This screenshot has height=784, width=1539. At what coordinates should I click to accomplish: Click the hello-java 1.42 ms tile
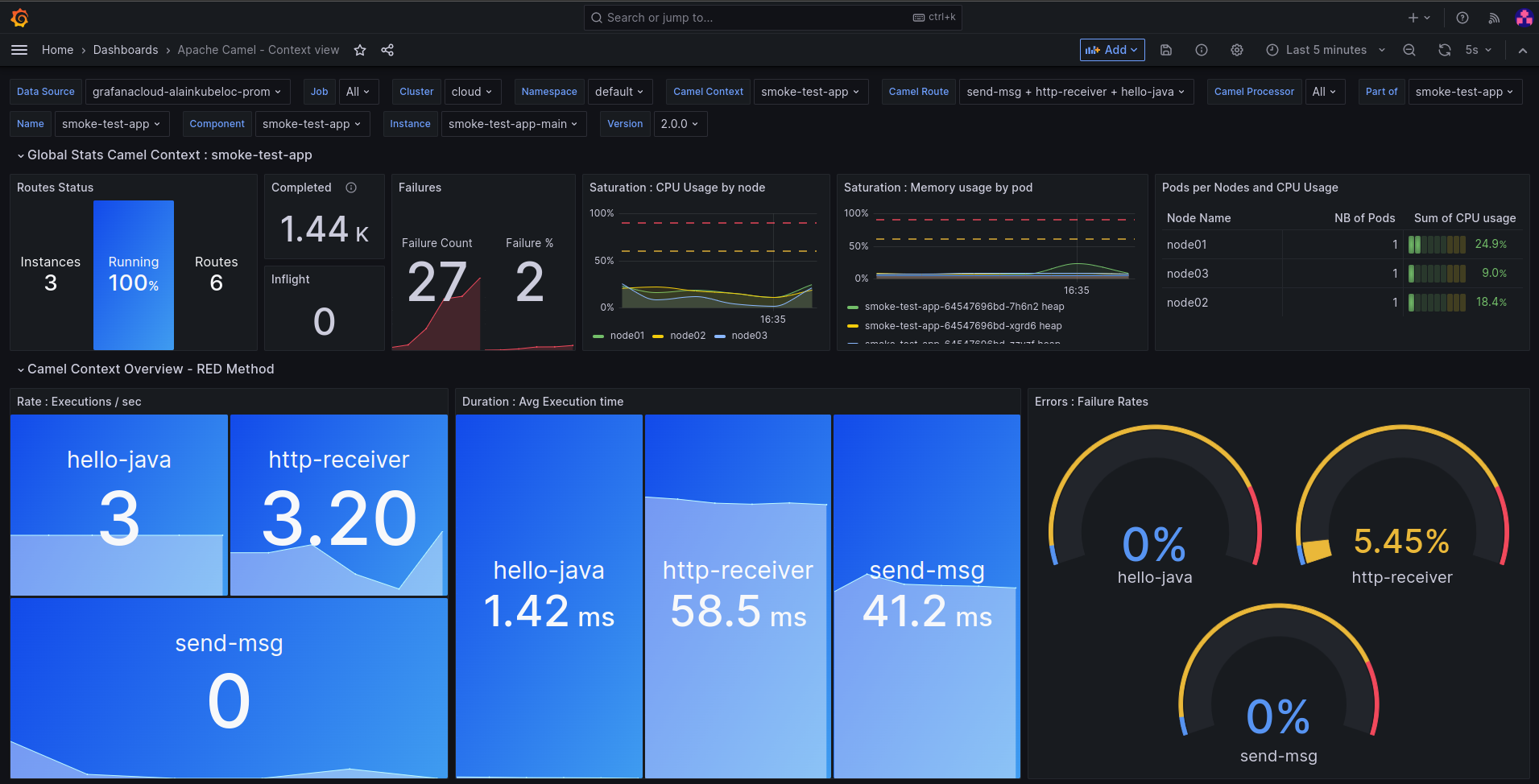(x=549, y=596)
